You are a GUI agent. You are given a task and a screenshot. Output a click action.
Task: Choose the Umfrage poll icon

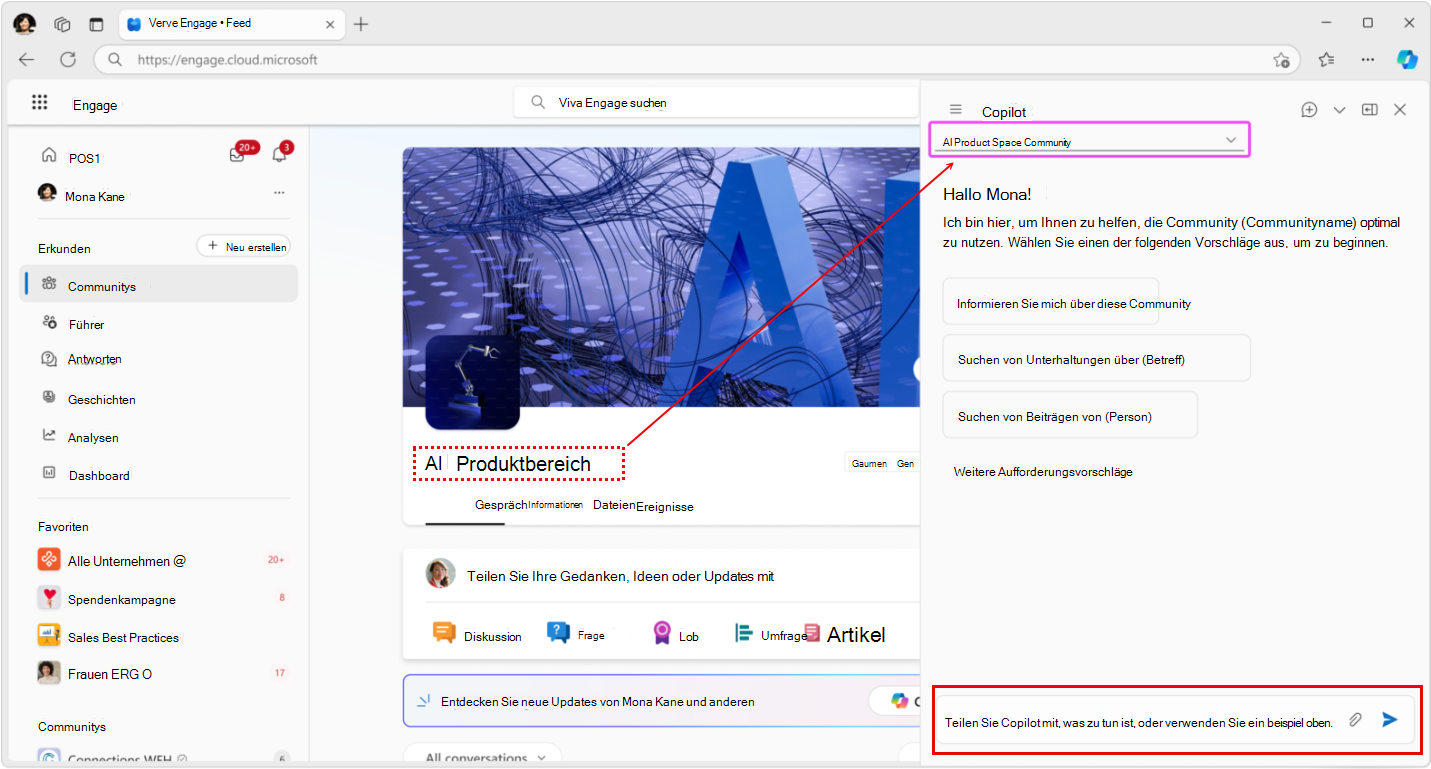coord(744,633)
